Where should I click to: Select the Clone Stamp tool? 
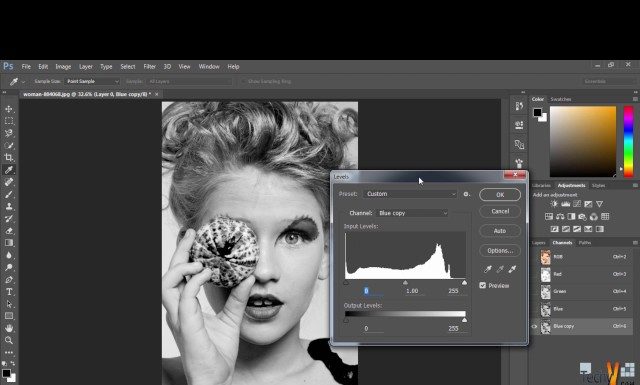[x=9, y=206]
